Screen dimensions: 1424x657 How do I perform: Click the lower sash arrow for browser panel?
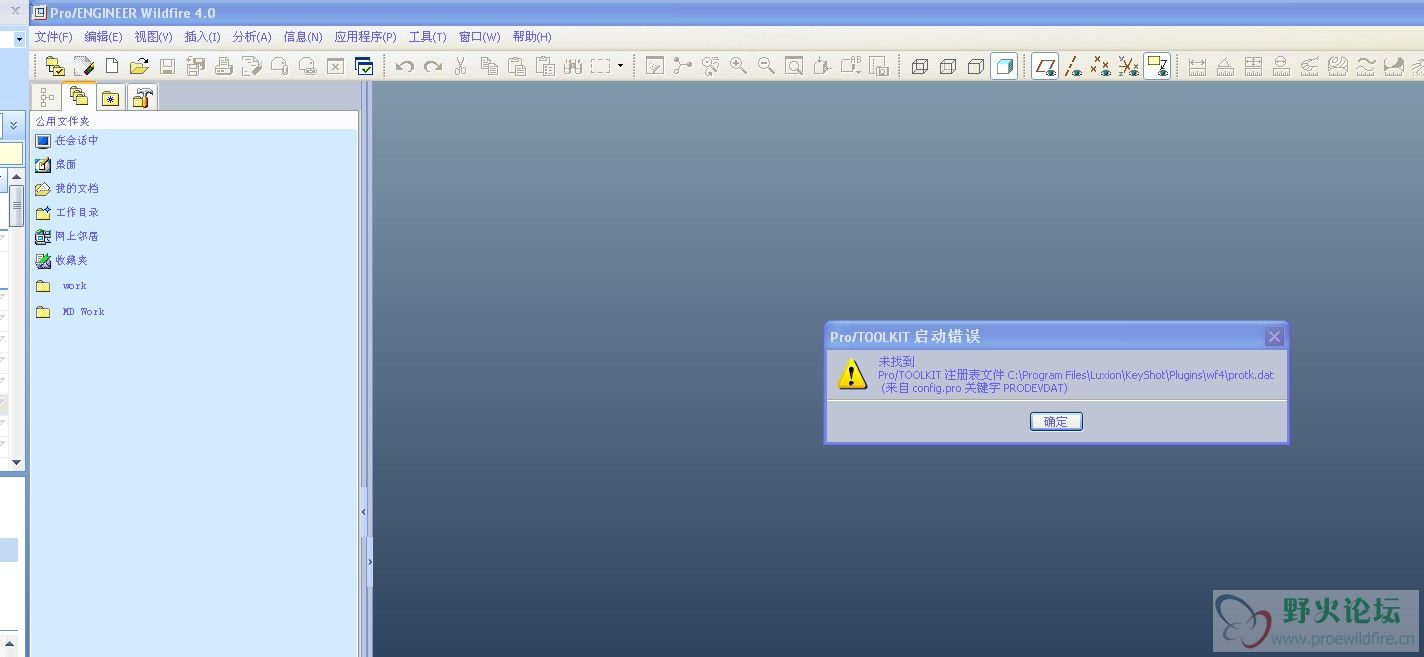[x=370, y=562]
